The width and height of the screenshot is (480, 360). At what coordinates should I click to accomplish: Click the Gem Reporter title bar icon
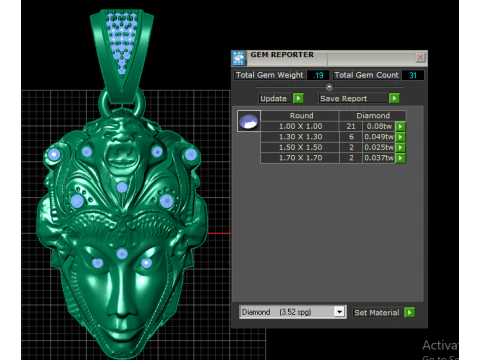[239, 58]
